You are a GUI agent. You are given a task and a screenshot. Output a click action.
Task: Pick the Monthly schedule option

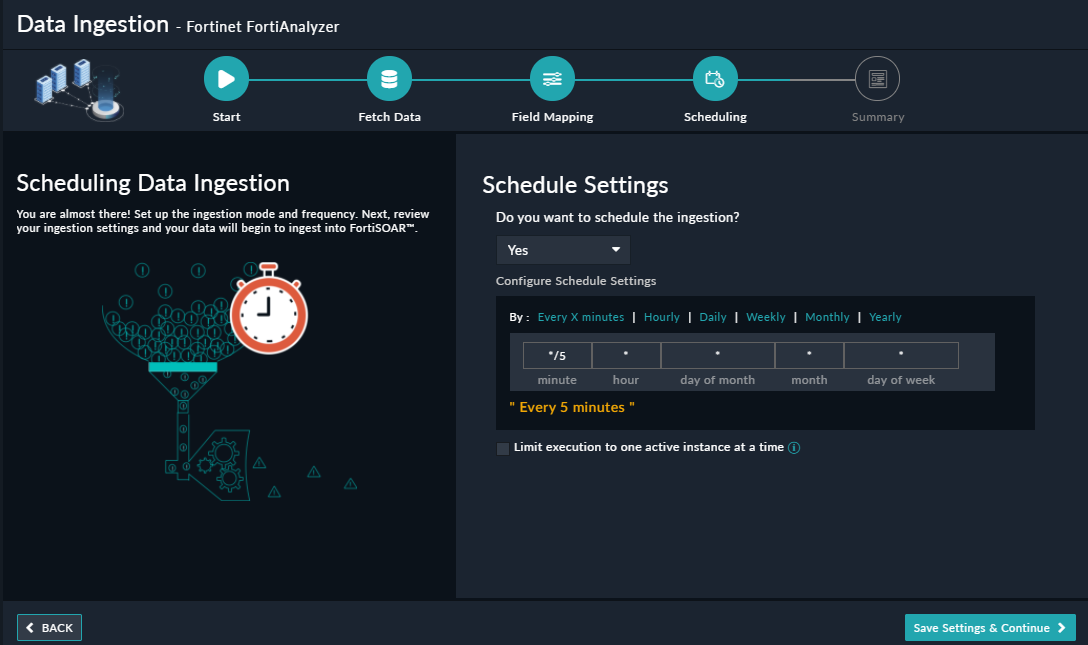click(827, 317)
